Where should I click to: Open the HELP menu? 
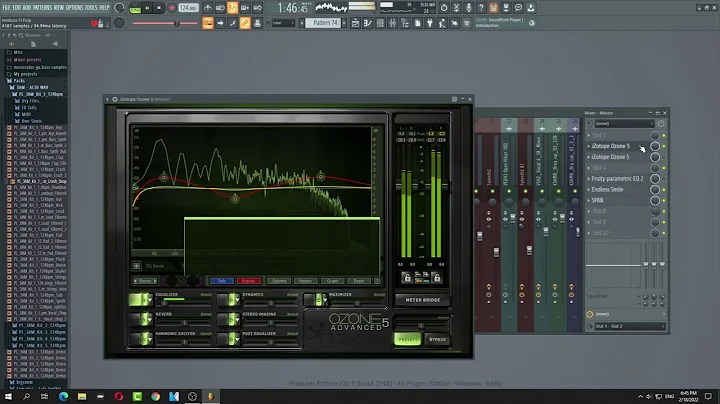(x=105, y=7)
